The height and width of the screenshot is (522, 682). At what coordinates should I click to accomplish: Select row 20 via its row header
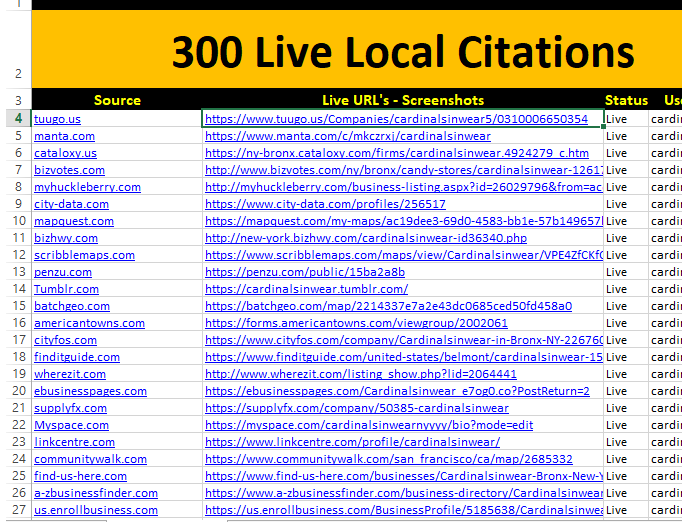point(15,391)
